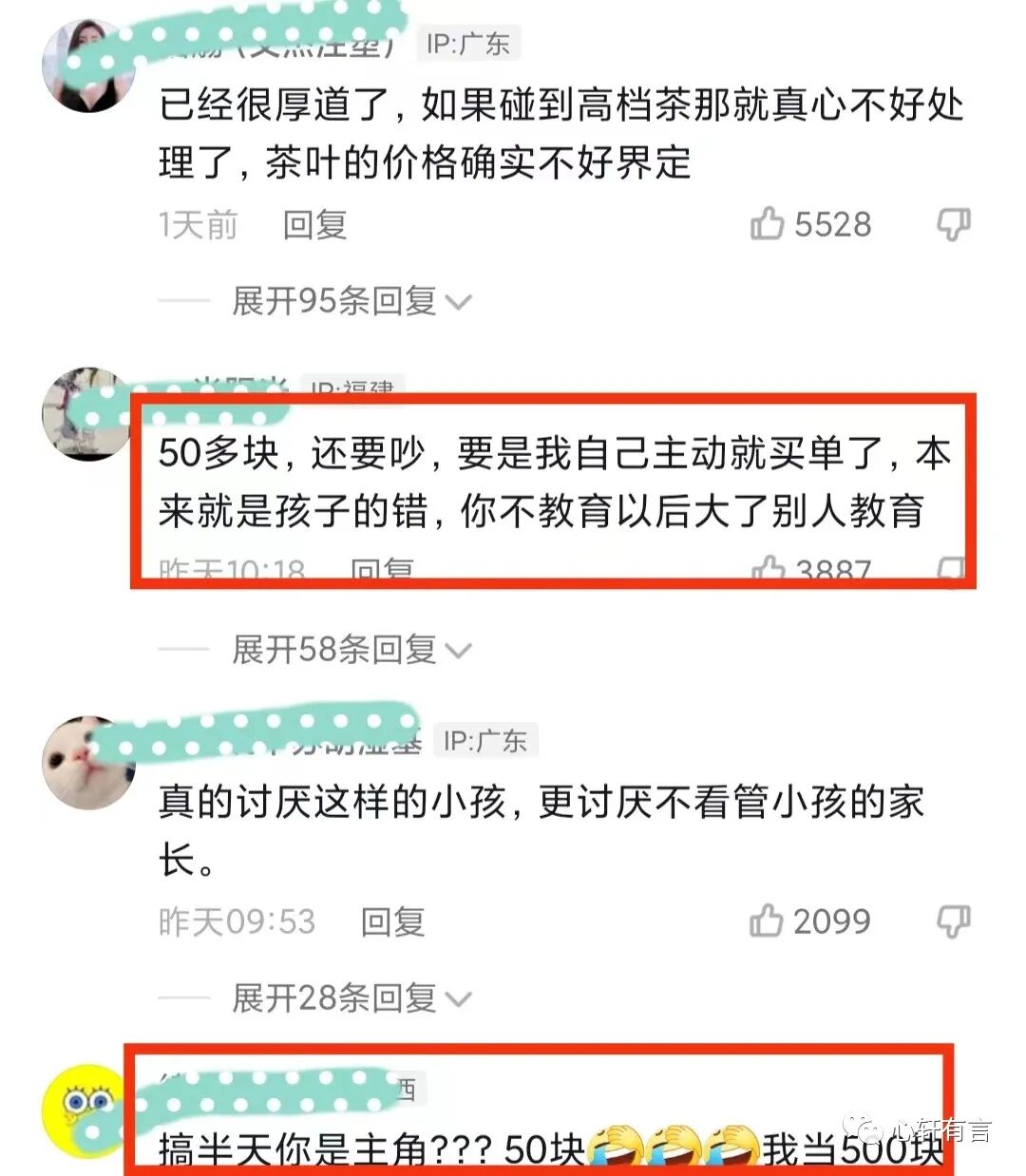Like the comment with 2099 likes
The height and width of the screenshot is (1176, 1026).
tap(768, 920)
